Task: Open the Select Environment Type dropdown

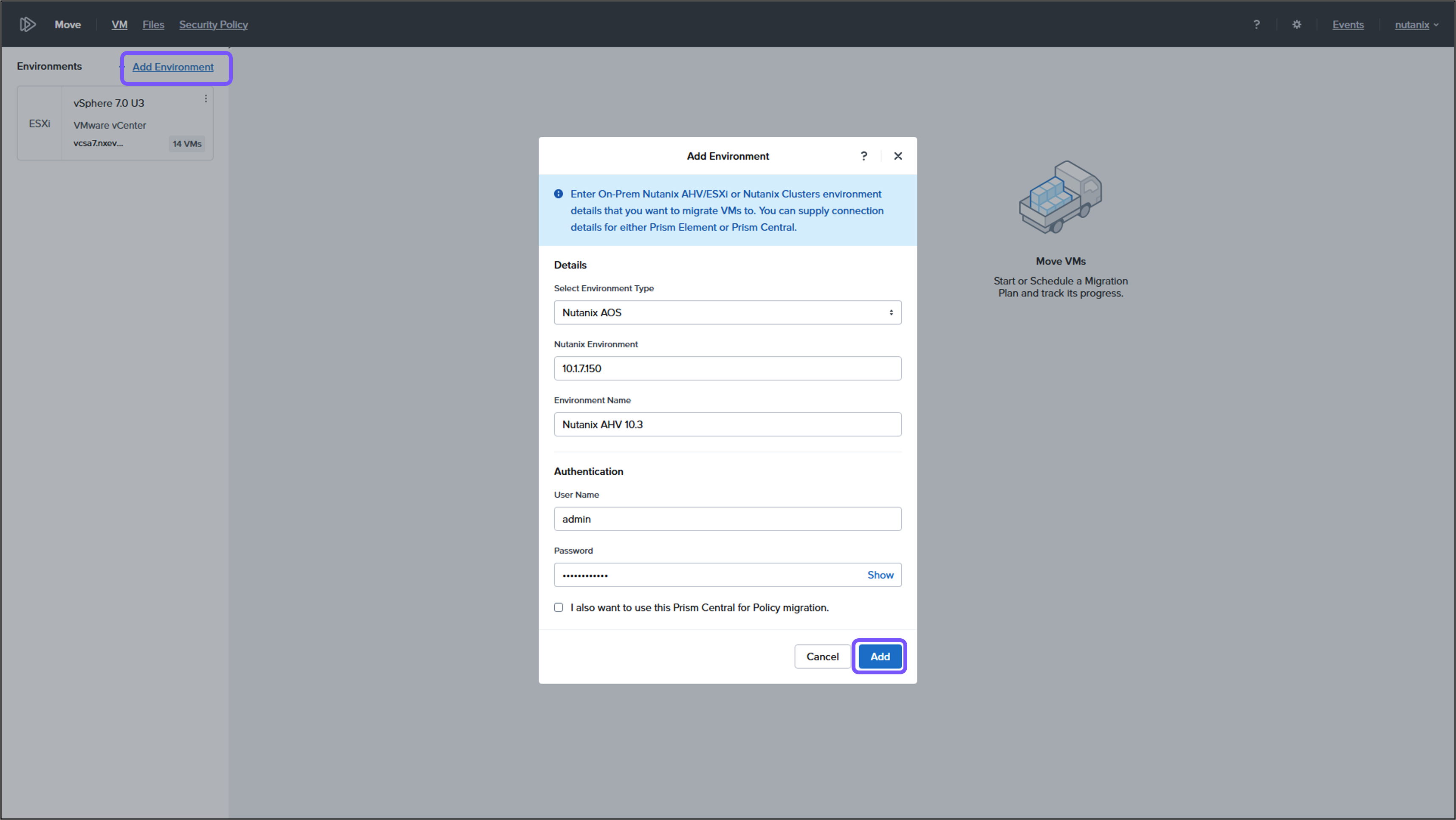Action: (x=727, y=312)
